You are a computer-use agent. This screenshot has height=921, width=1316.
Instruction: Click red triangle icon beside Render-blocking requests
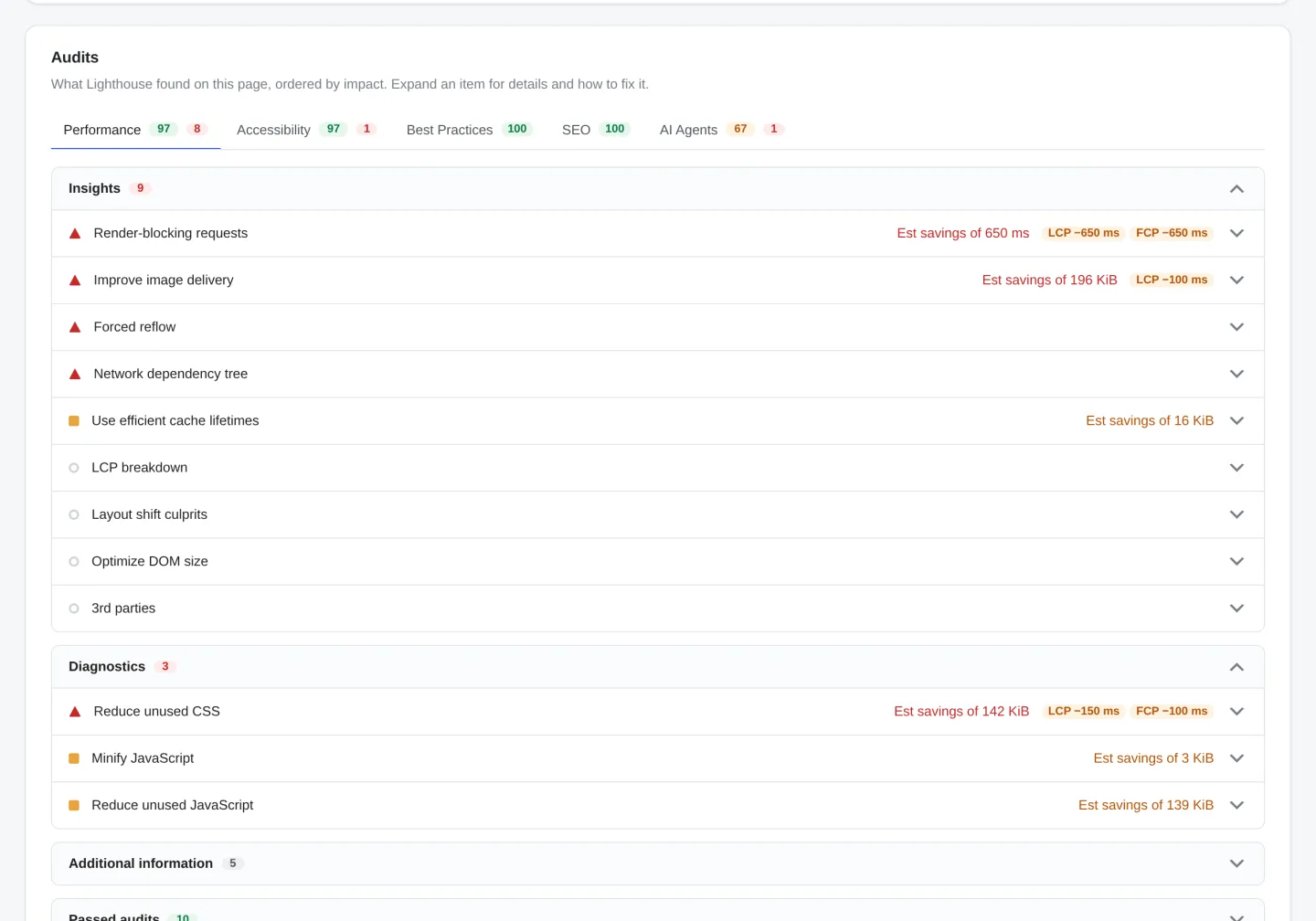click(x=75, y=234)
